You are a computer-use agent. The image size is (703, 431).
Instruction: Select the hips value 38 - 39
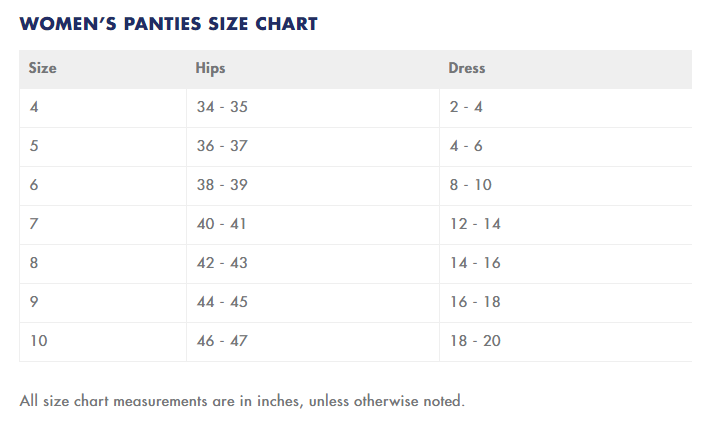pyautogui.click(x=222, y=185)
